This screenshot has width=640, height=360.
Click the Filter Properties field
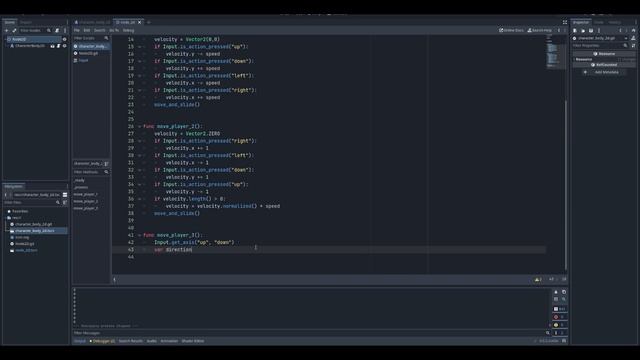click(600, 45)
